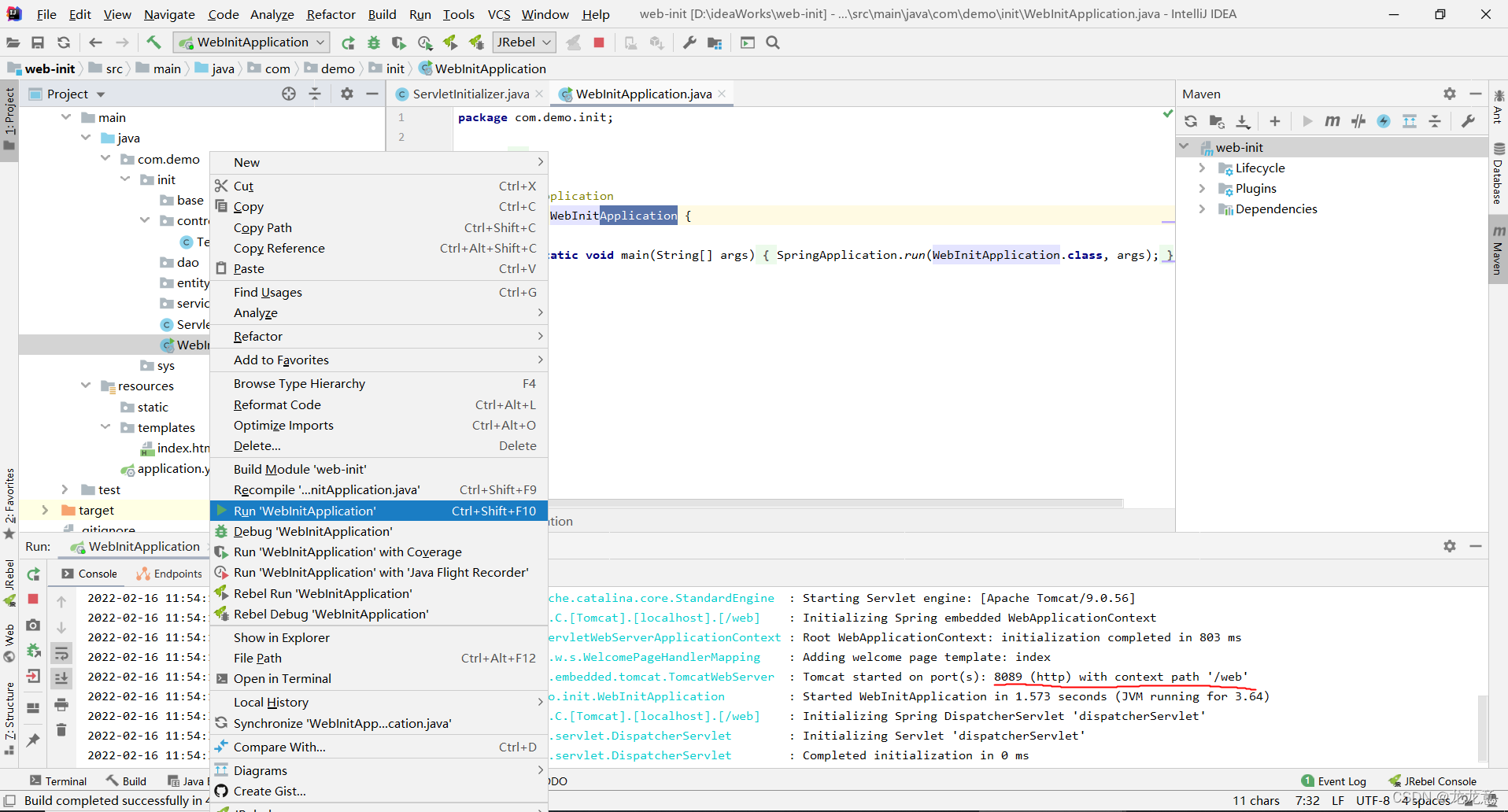Choose Debug 'WebInitApplication' from context menu
Viewport: 1508px width, 812px height.
point(379,531)
